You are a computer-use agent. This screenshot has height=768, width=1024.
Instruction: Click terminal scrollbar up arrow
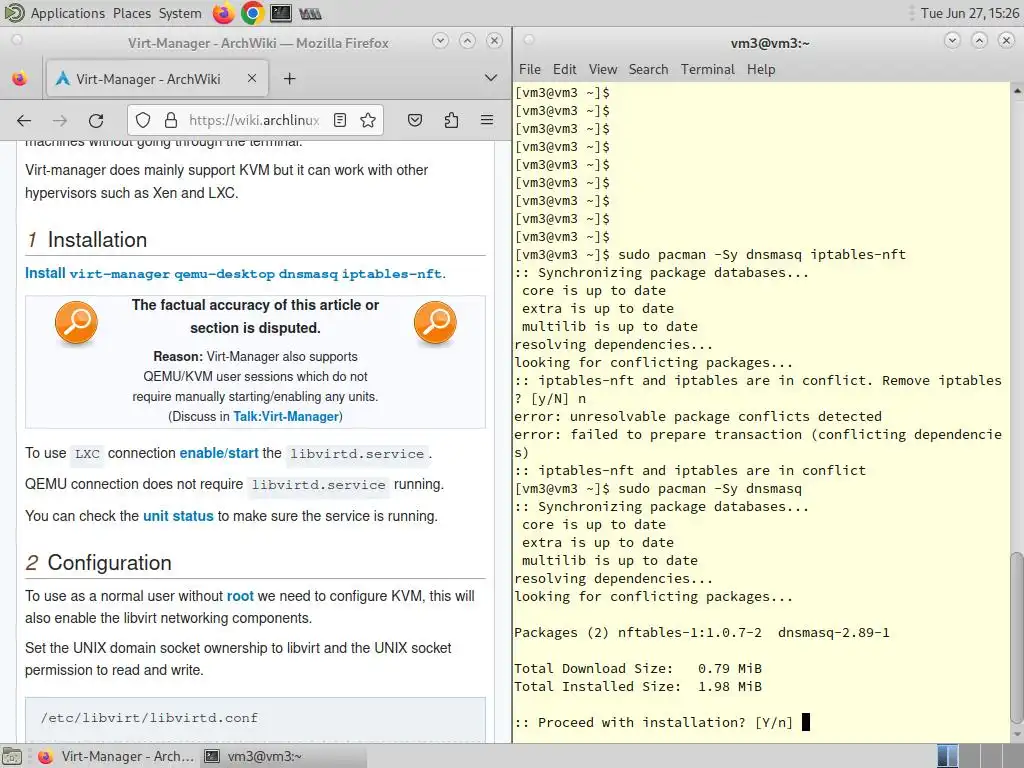pyautogui.click(x=1017, y=91)
